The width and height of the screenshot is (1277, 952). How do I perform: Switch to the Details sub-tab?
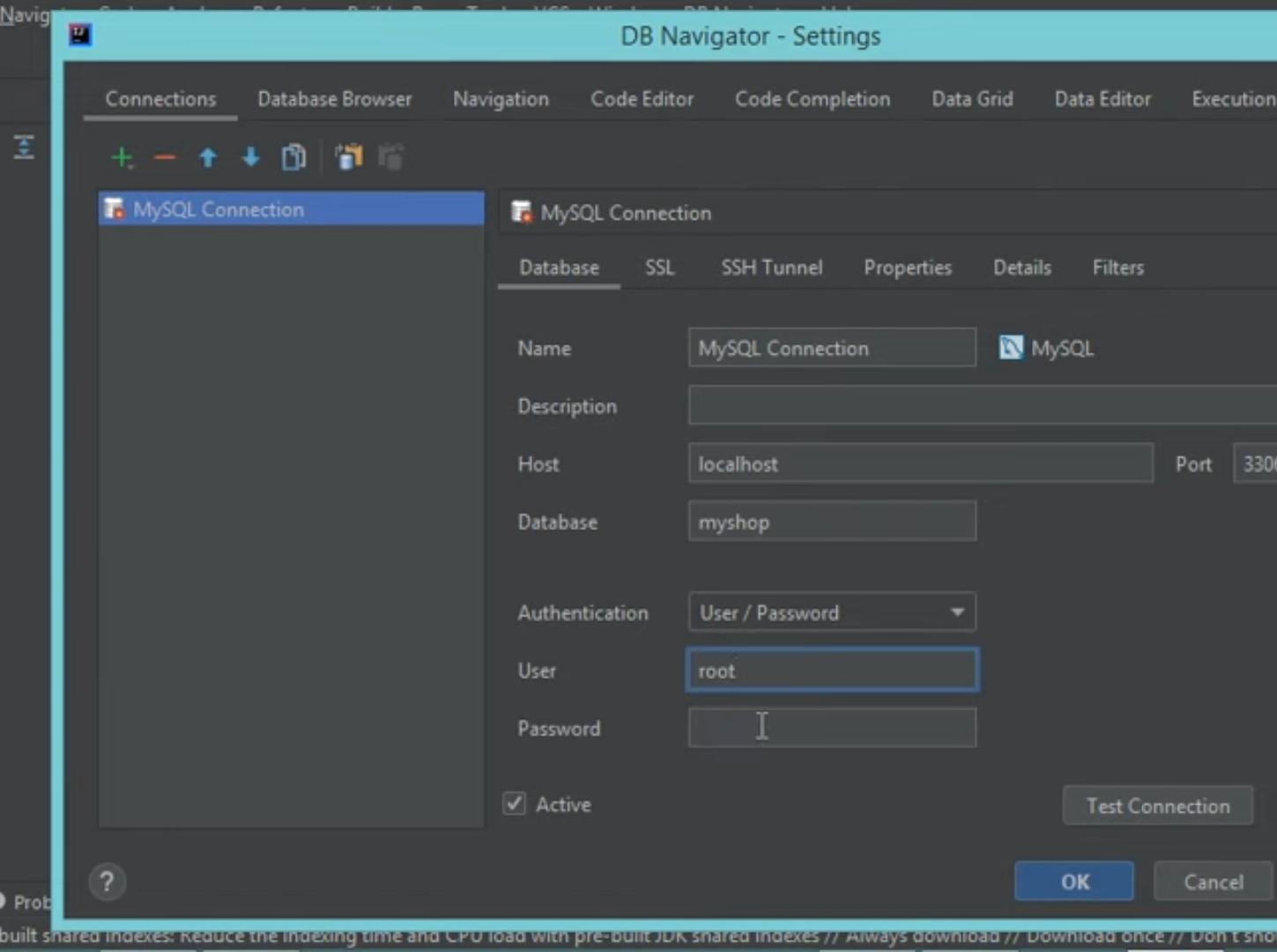(1022, 267)
